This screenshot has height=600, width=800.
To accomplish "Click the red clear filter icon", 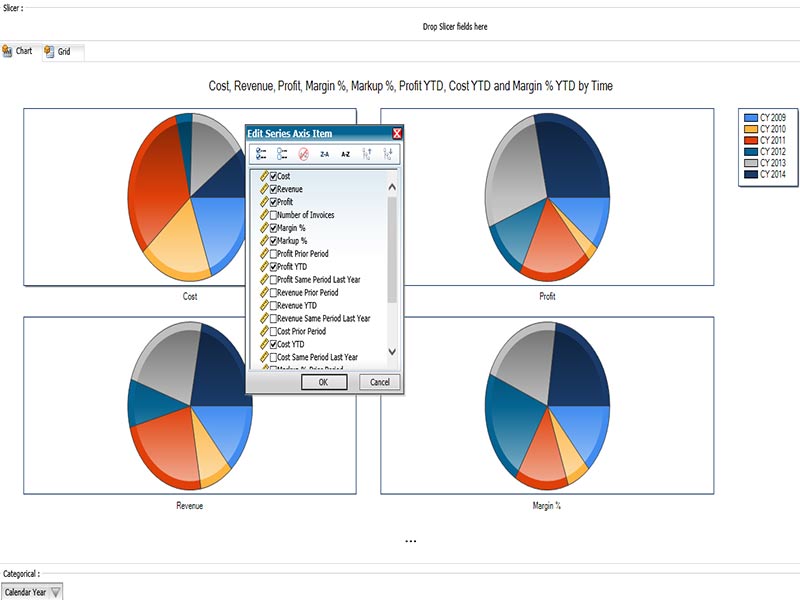I will coord(304,154).
